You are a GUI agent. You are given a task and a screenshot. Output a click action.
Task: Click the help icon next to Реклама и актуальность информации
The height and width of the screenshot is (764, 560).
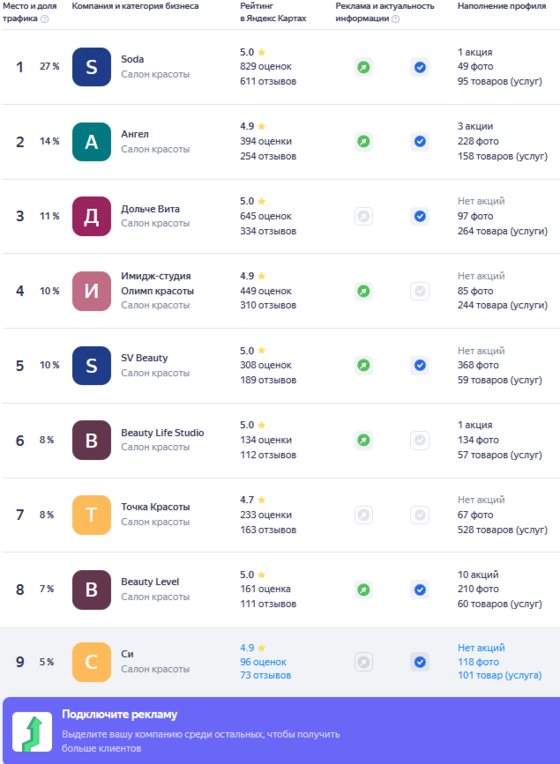point(396,19)
